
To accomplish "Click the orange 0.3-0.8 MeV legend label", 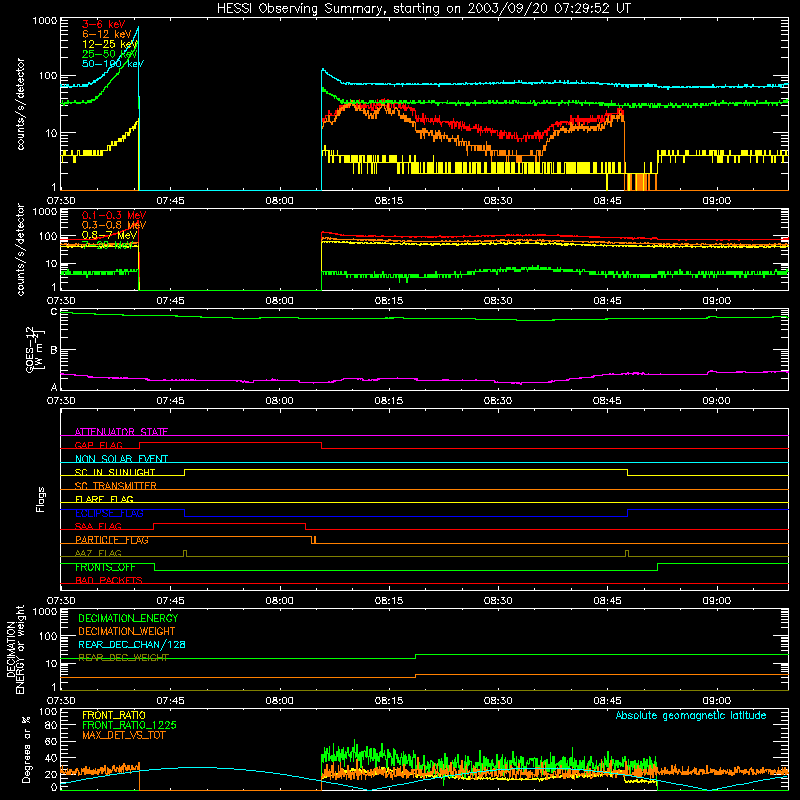I will (x=114, y=225).
